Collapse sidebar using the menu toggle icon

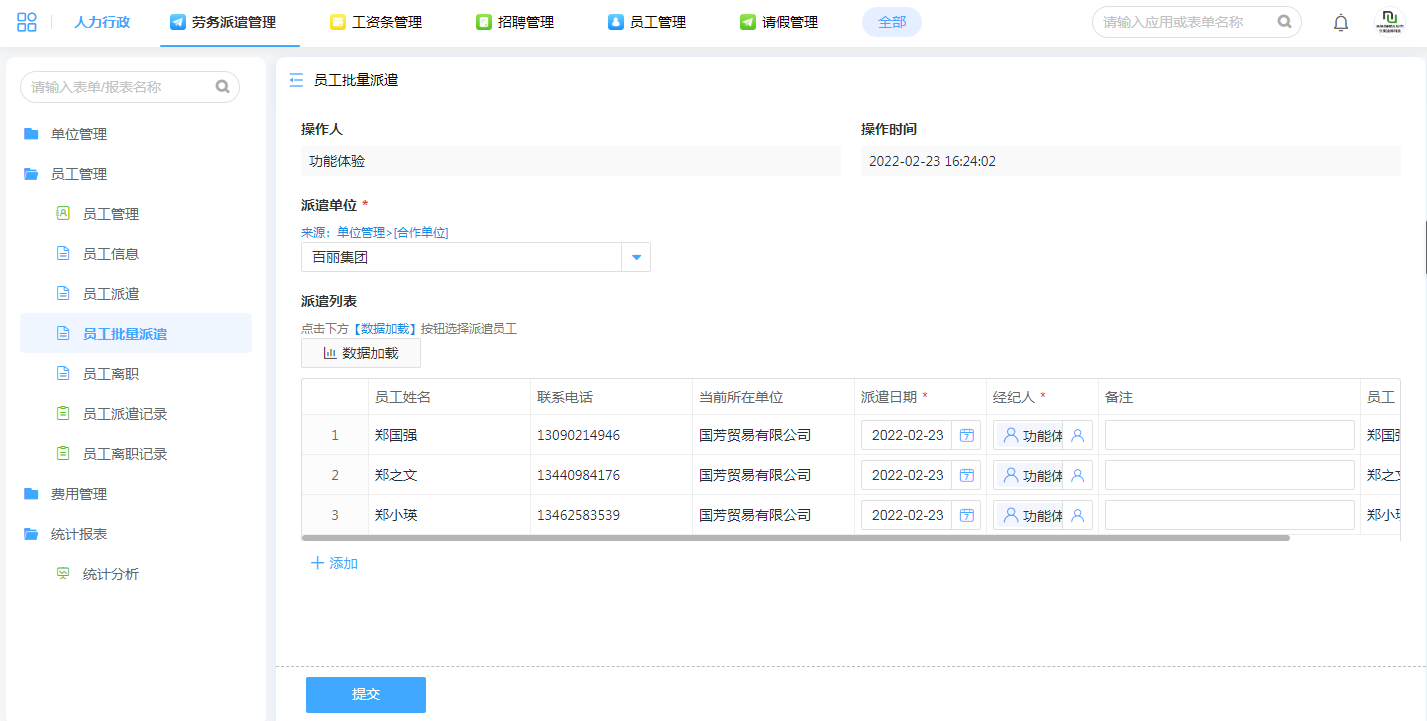(x=296, y=80)
